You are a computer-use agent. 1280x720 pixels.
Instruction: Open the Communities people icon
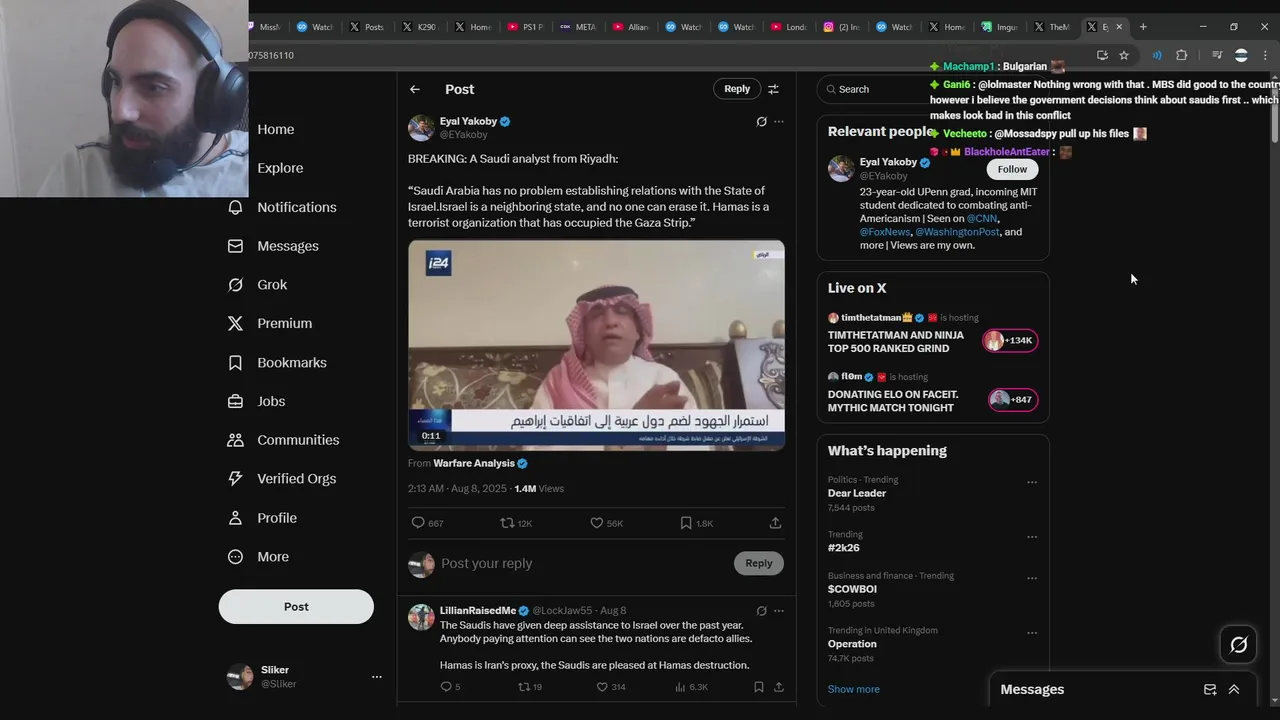point(235,440)
